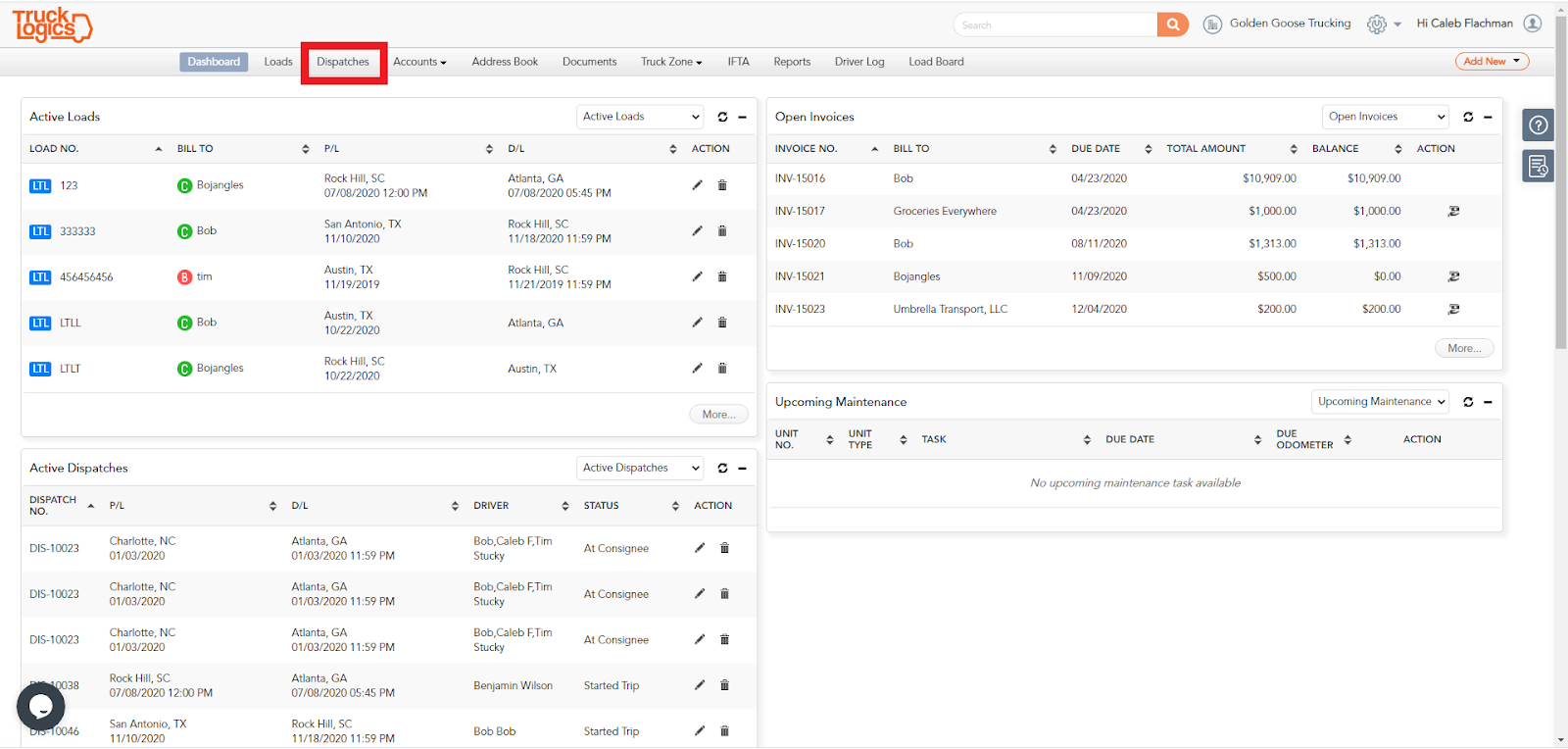
Task: Refresh the Active Loads panel
Action: point(722,117)
